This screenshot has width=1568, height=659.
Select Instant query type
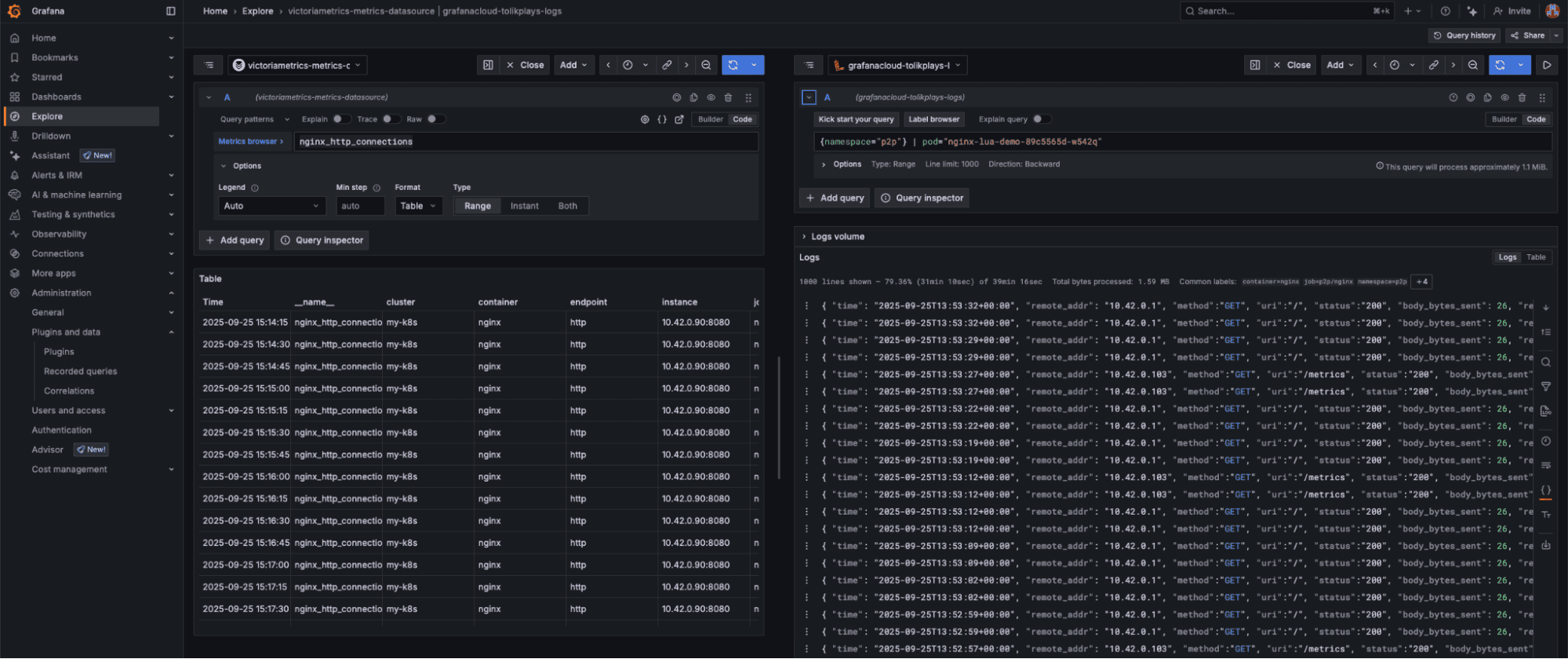tap(524, 206)
